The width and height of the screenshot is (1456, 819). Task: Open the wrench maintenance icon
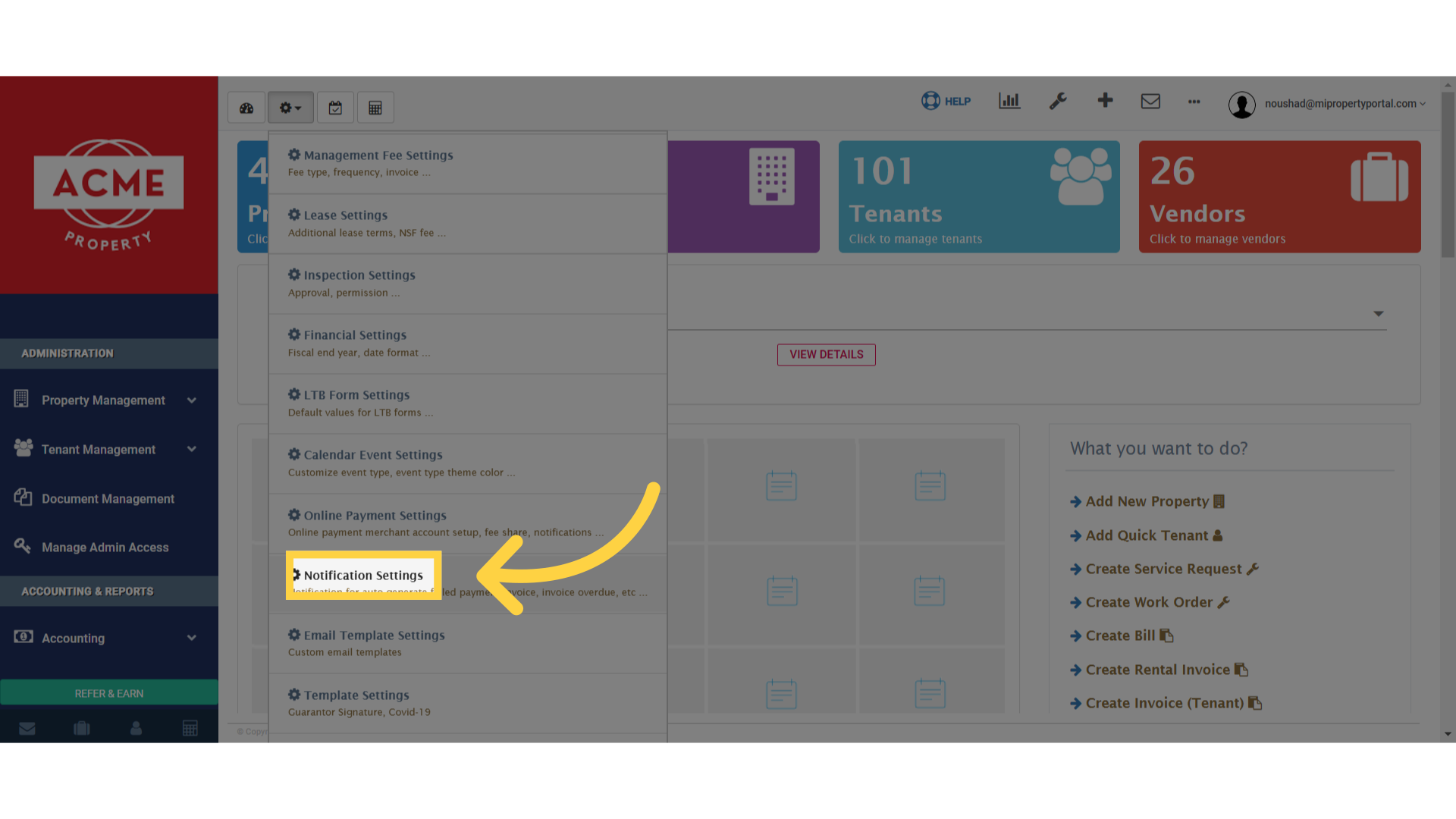click(x=1058, y=101)
